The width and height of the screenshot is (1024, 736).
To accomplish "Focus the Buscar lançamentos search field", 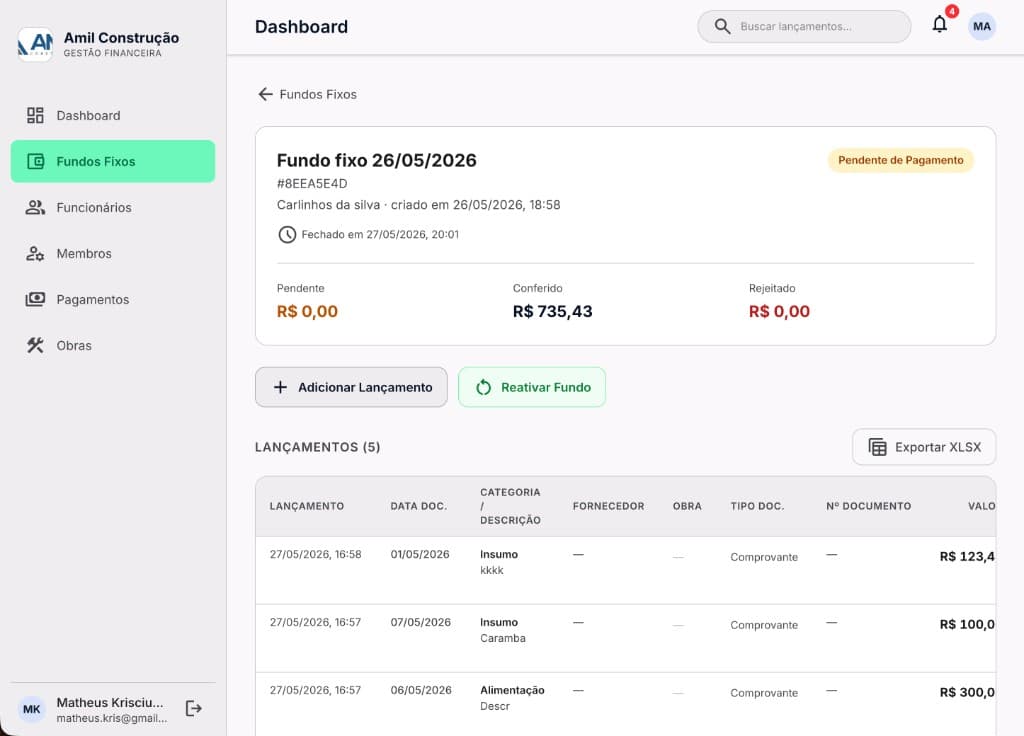I will [804, 26].
